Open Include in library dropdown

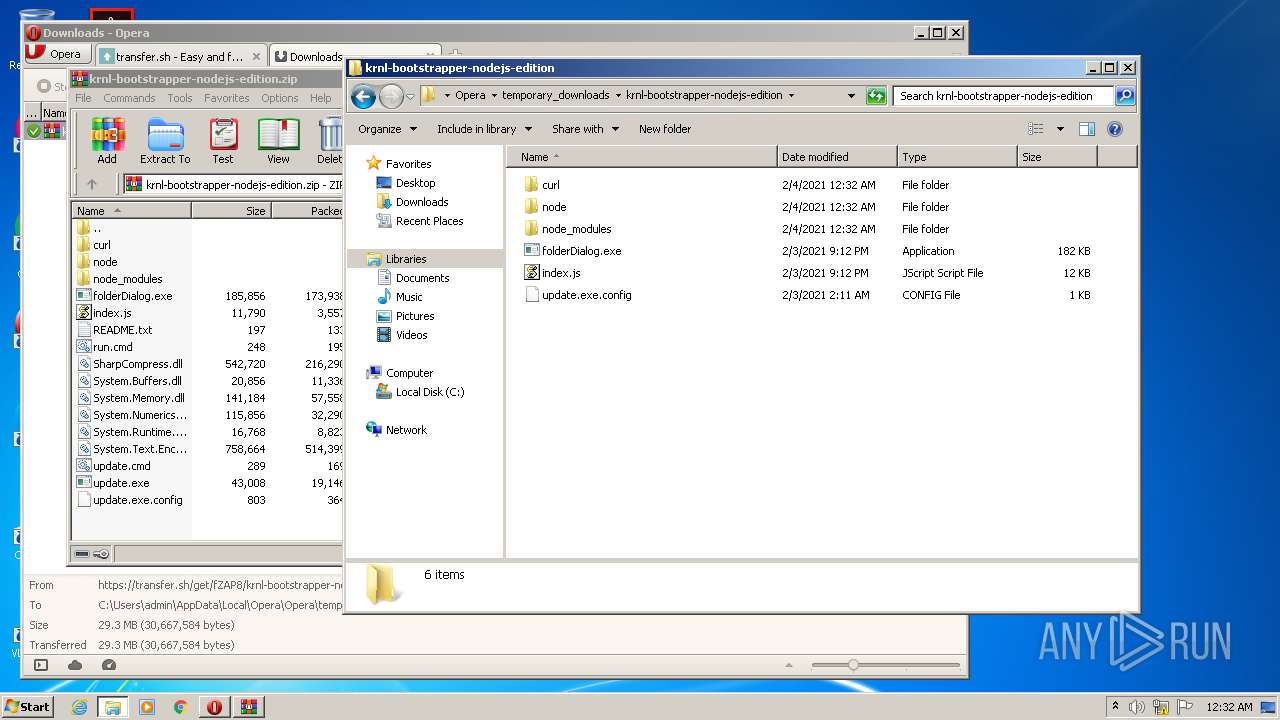tap(485, 129)
